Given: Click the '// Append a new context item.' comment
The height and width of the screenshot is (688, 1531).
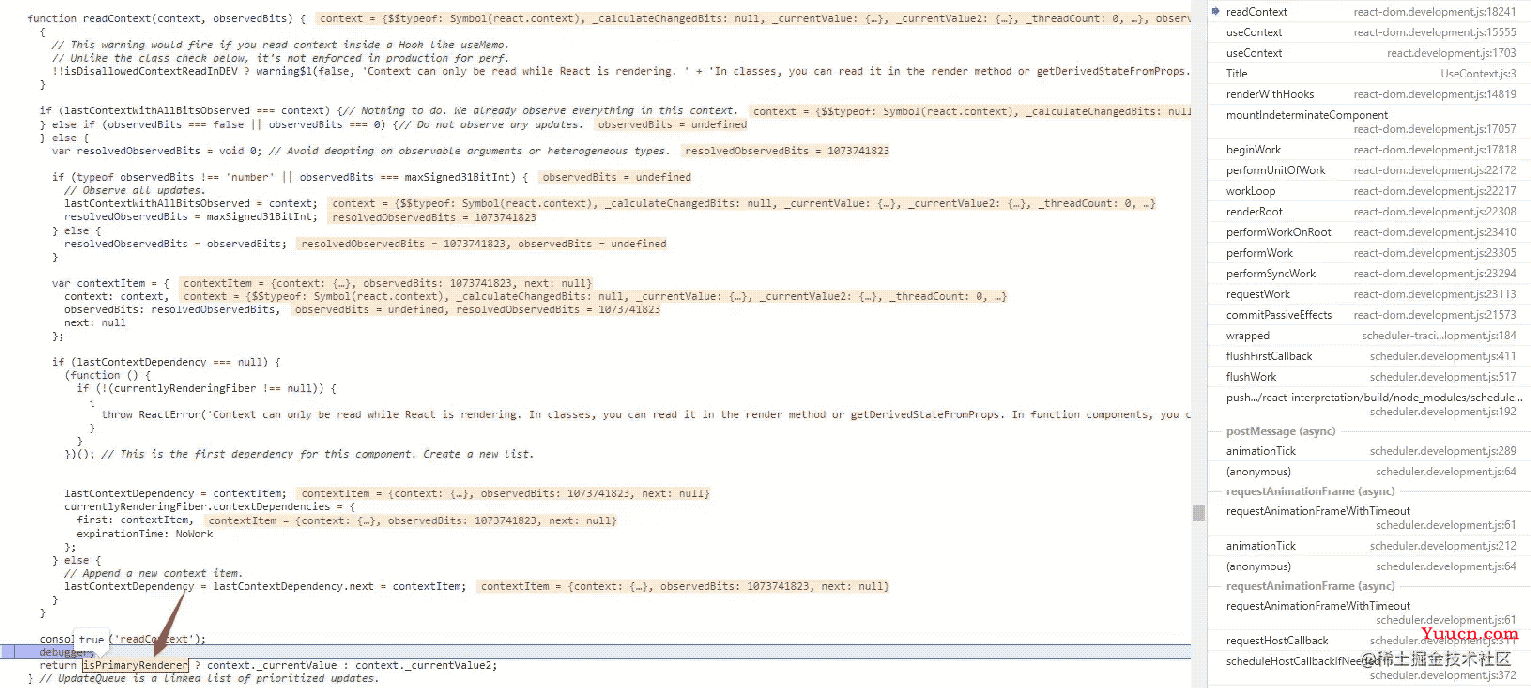Looking at the screenshot, I should 153,573.
